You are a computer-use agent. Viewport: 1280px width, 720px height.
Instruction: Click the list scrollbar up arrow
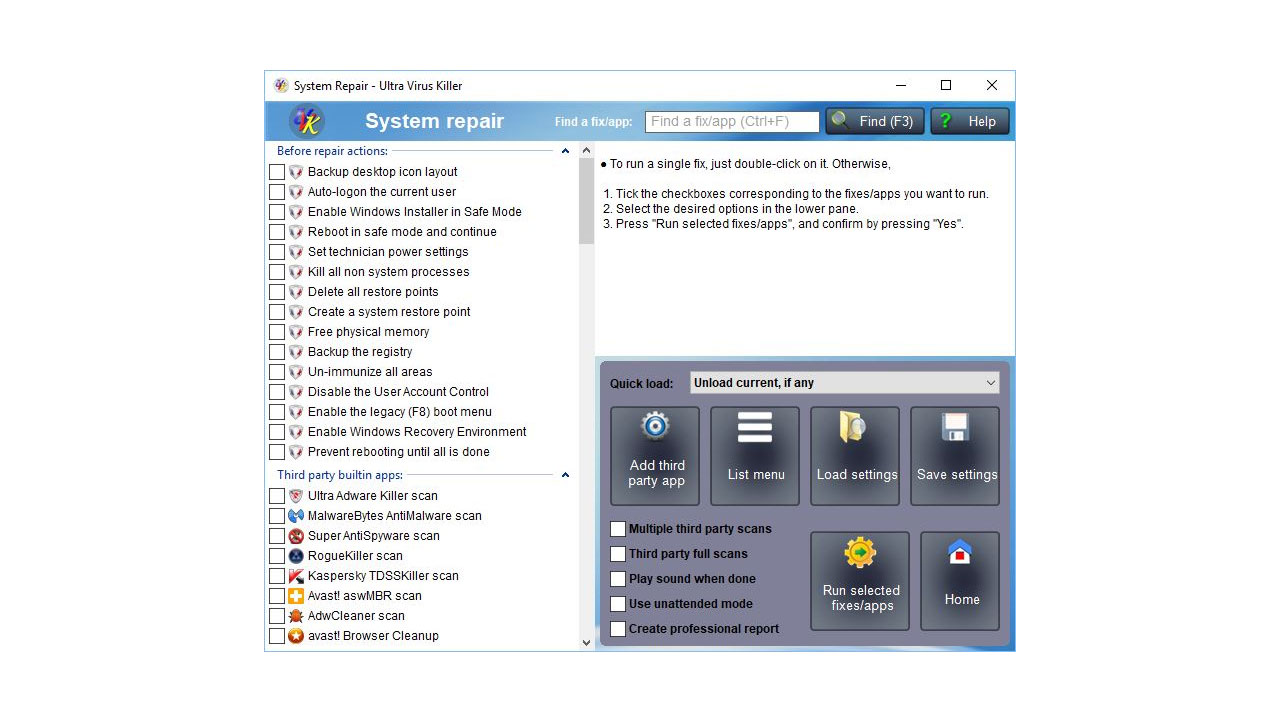tap(587, 151)
